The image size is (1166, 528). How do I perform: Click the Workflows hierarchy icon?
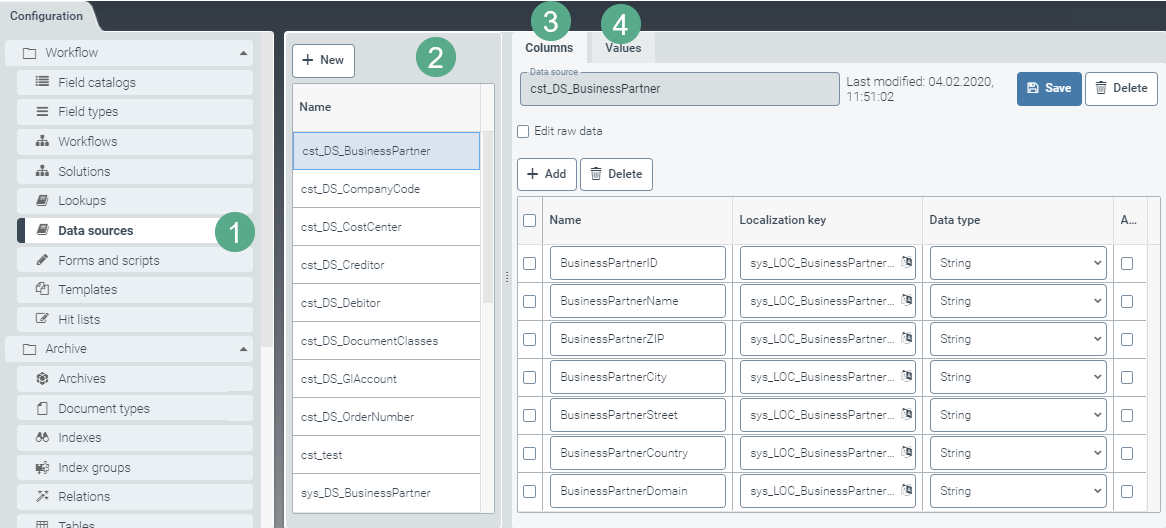(x=42, y=141)
